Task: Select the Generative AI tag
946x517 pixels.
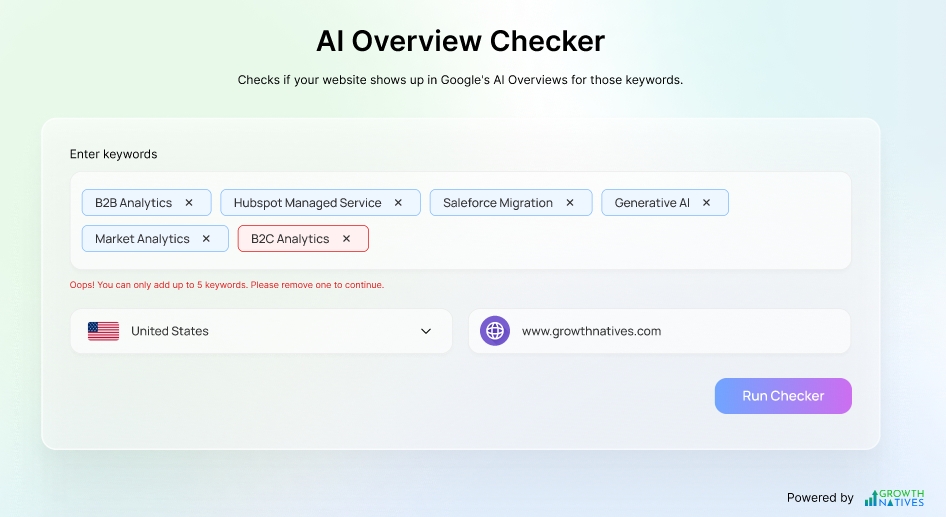Action: pyautogui.click(x=665, y=203)
